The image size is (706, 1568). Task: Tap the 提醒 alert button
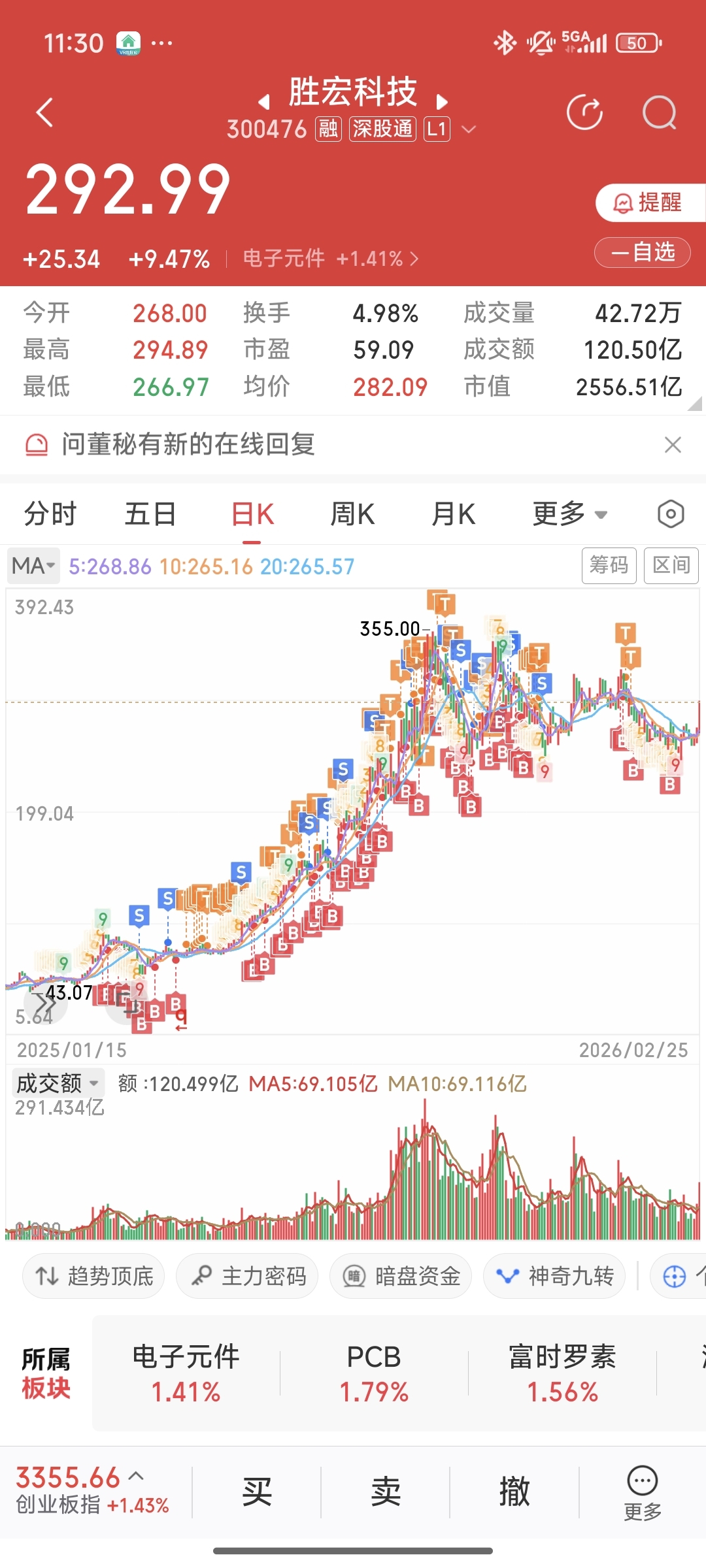(650, 203)
